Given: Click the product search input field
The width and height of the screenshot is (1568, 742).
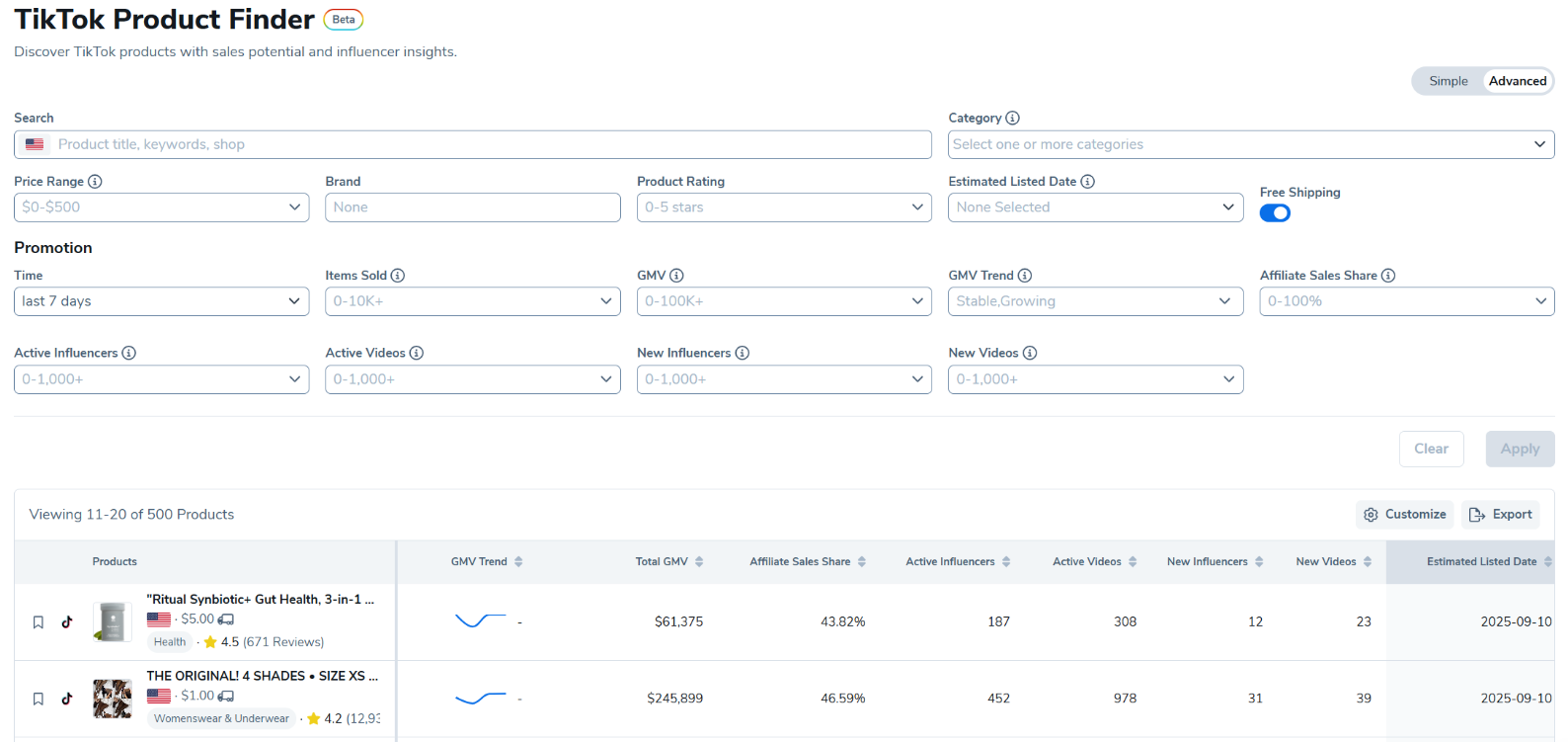Looking at the screenshot, I should pyautogui.click(x=489, y=144).
